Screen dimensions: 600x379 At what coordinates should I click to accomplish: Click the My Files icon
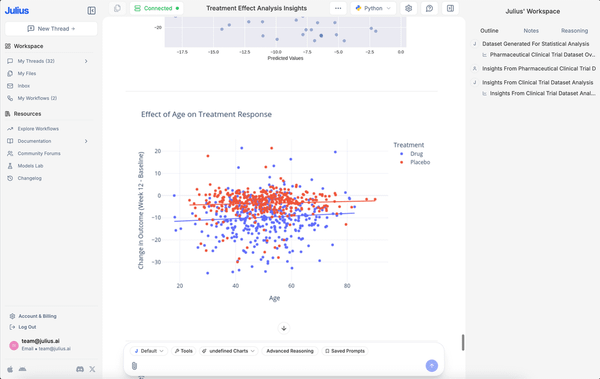click(x=10, y=74)
